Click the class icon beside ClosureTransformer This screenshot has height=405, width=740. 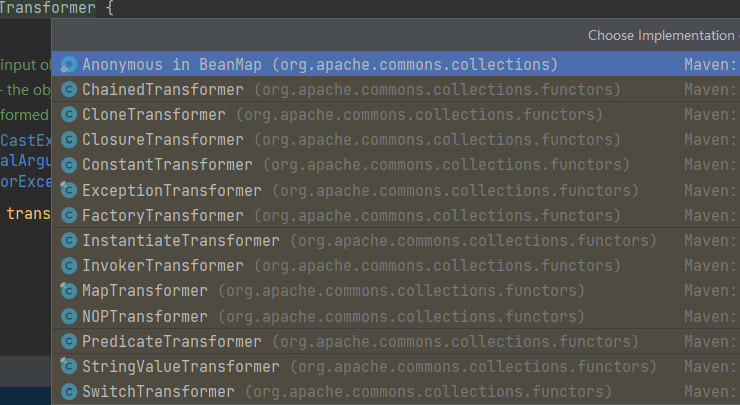pyautogui.click(x=69, y=139)
